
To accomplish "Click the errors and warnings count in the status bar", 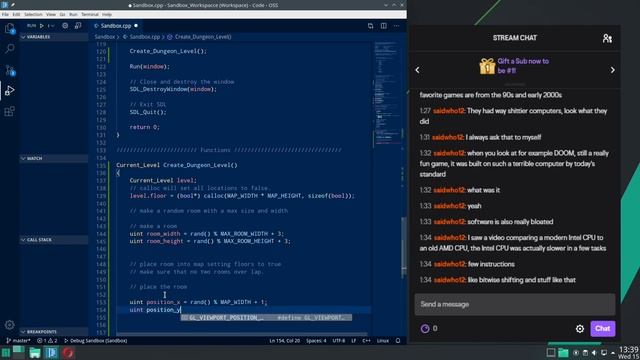I will [47, 340].
